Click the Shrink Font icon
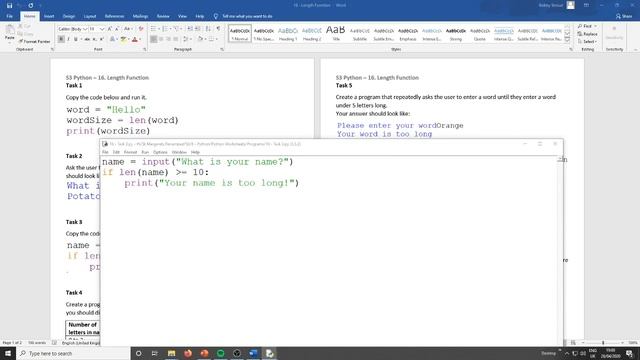Viewport: 640px width, 360px height. [117, 29]
